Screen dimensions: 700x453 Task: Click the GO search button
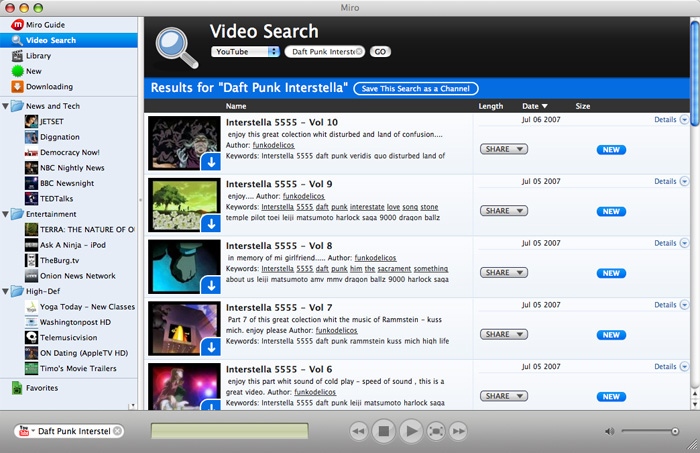click(380, 51)
